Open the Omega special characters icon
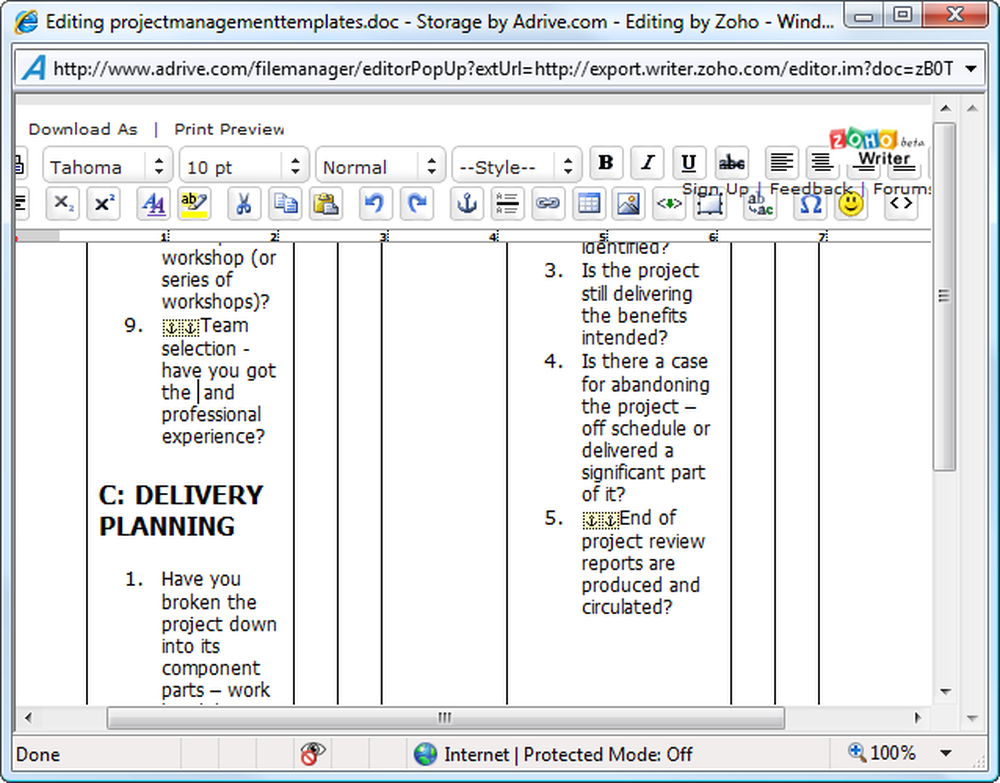 tap(810, 204)
